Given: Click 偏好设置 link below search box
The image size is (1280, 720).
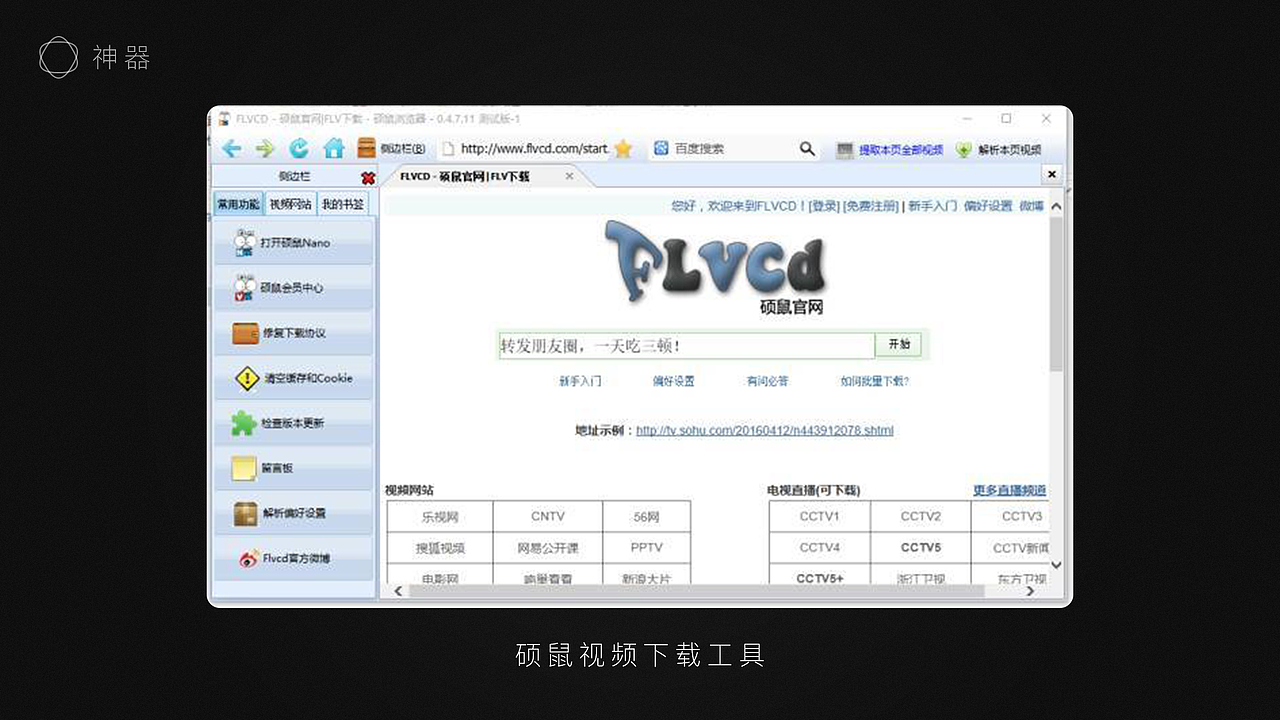Looking at the screenshot, I should [674, 381].
